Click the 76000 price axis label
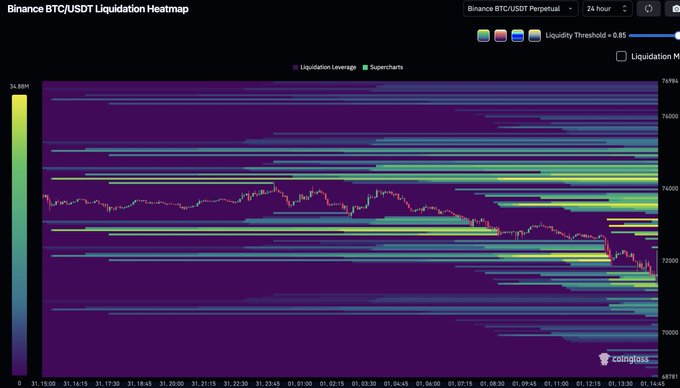This screenshot has height=388, width=680. point(670,116)
